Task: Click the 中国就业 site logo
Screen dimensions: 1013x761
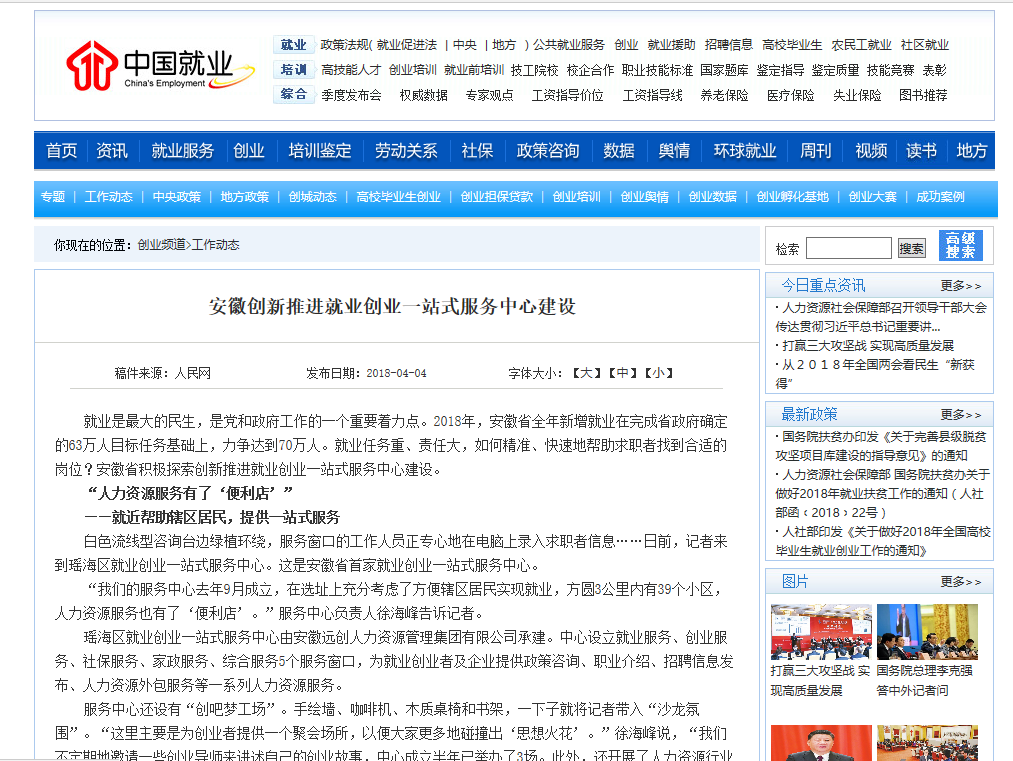Action: point(150,66)
